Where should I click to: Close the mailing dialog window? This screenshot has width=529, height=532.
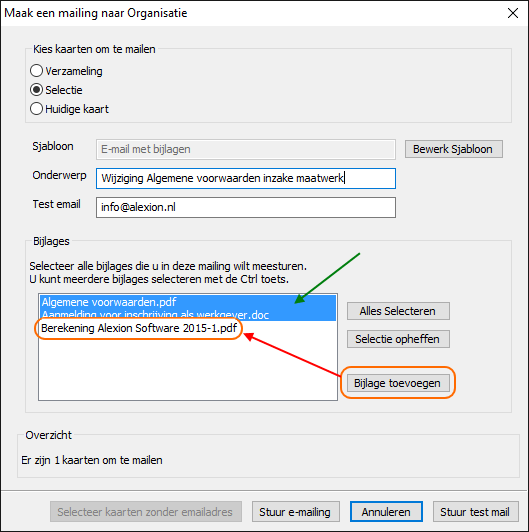click(x=513, y=13)
